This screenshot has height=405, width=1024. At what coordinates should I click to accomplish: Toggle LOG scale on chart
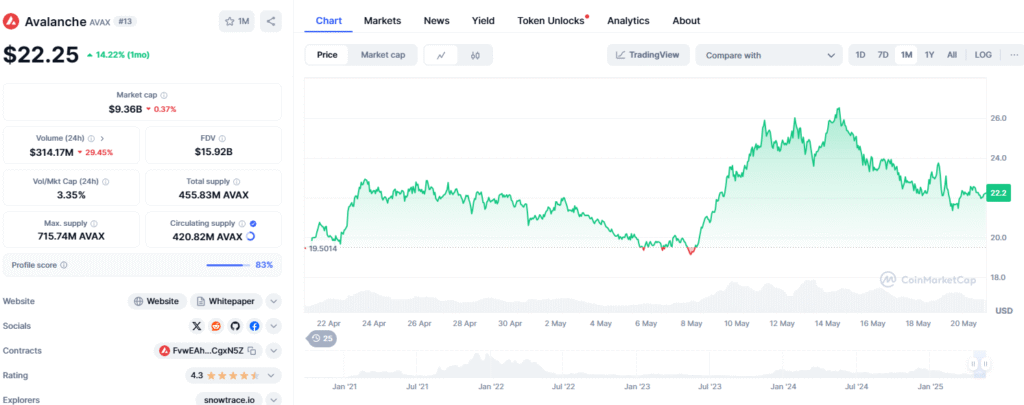pos(983,55)
